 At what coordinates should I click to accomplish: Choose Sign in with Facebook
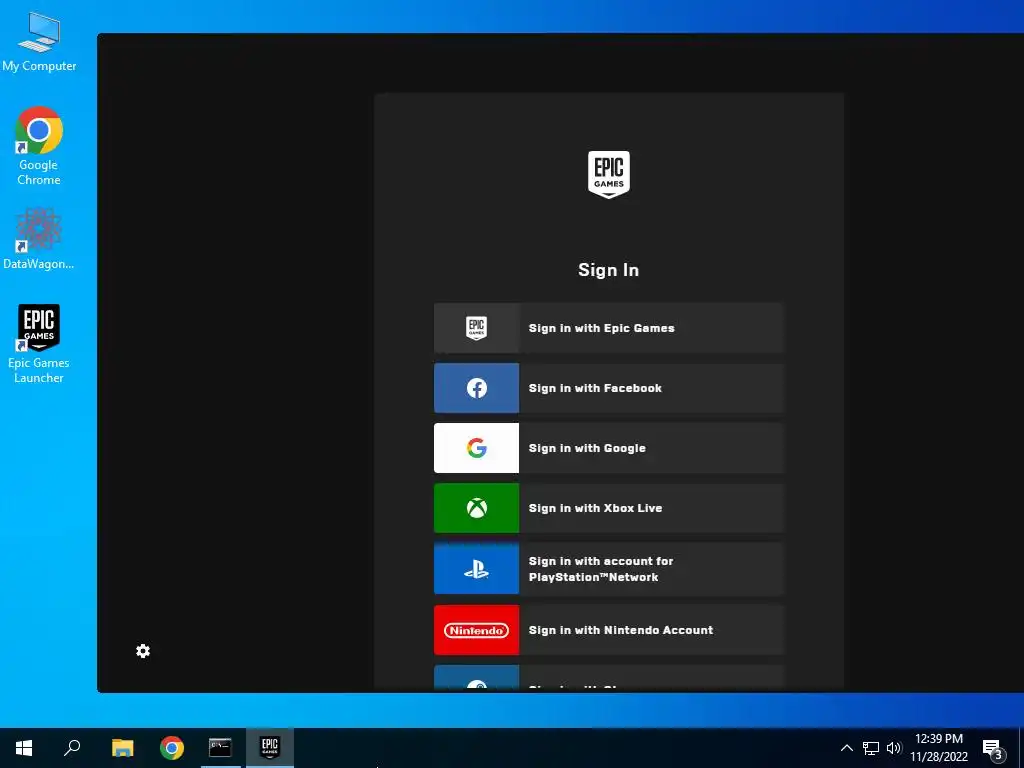tap(608, 388)
